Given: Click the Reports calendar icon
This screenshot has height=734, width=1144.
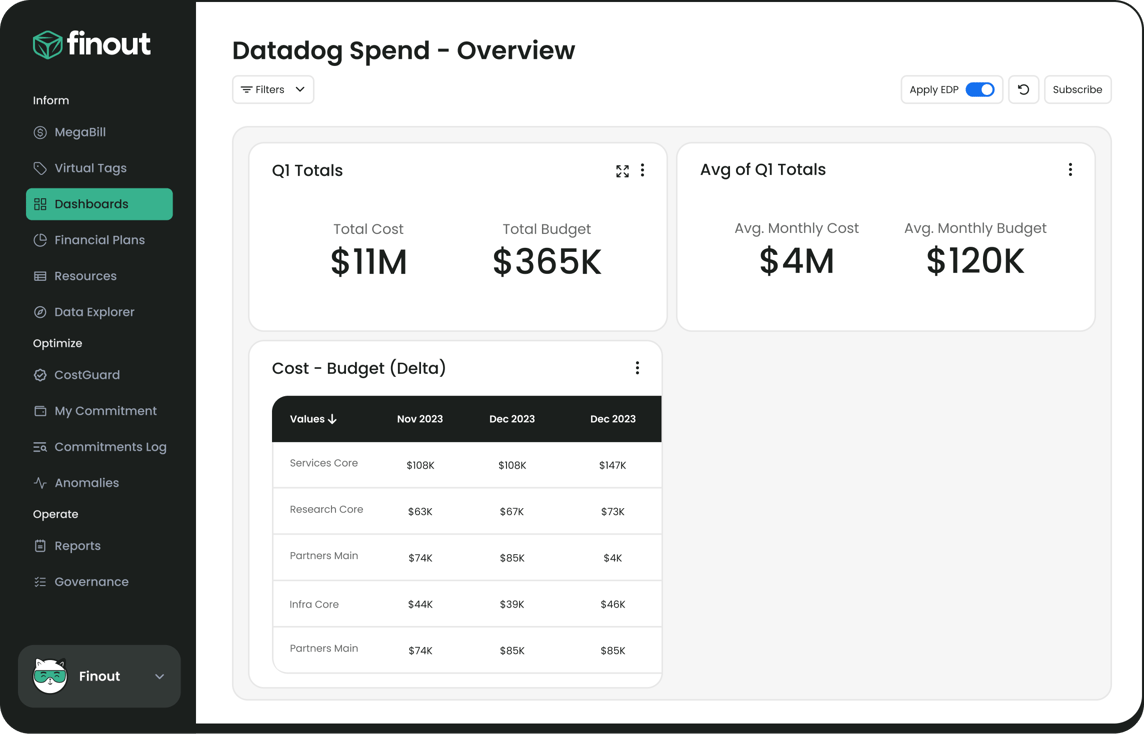Looking at the screenshot, I should tap(40, 546).
